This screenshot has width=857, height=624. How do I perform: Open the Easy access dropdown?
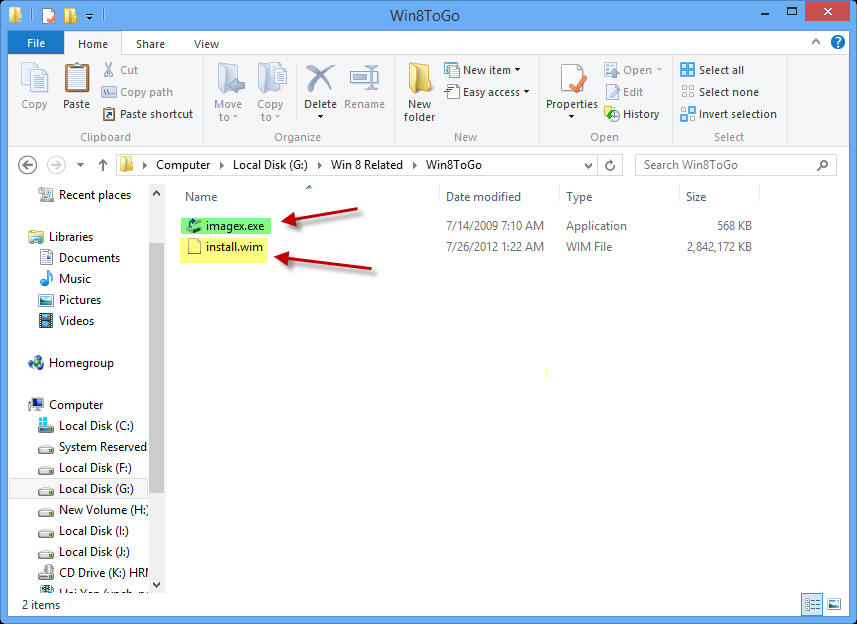pos(487,92)
